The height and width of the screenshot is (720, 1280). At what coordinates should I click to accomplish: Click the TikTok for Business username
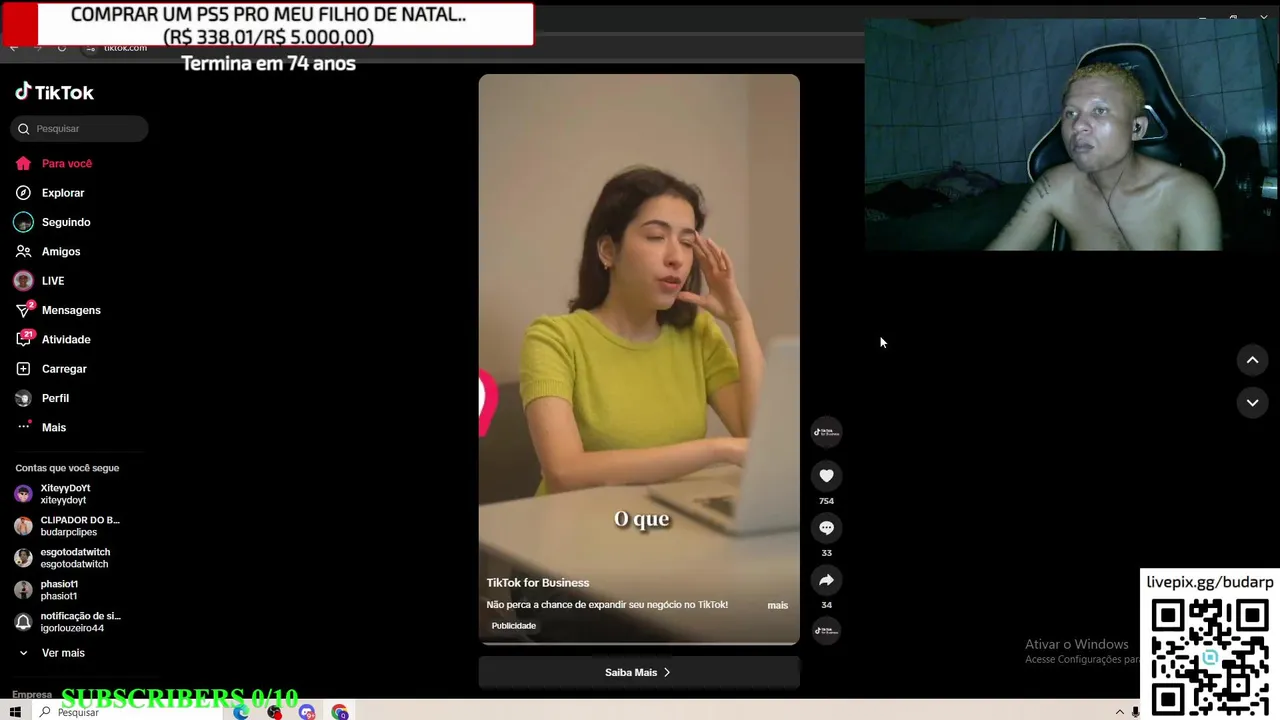538,583
